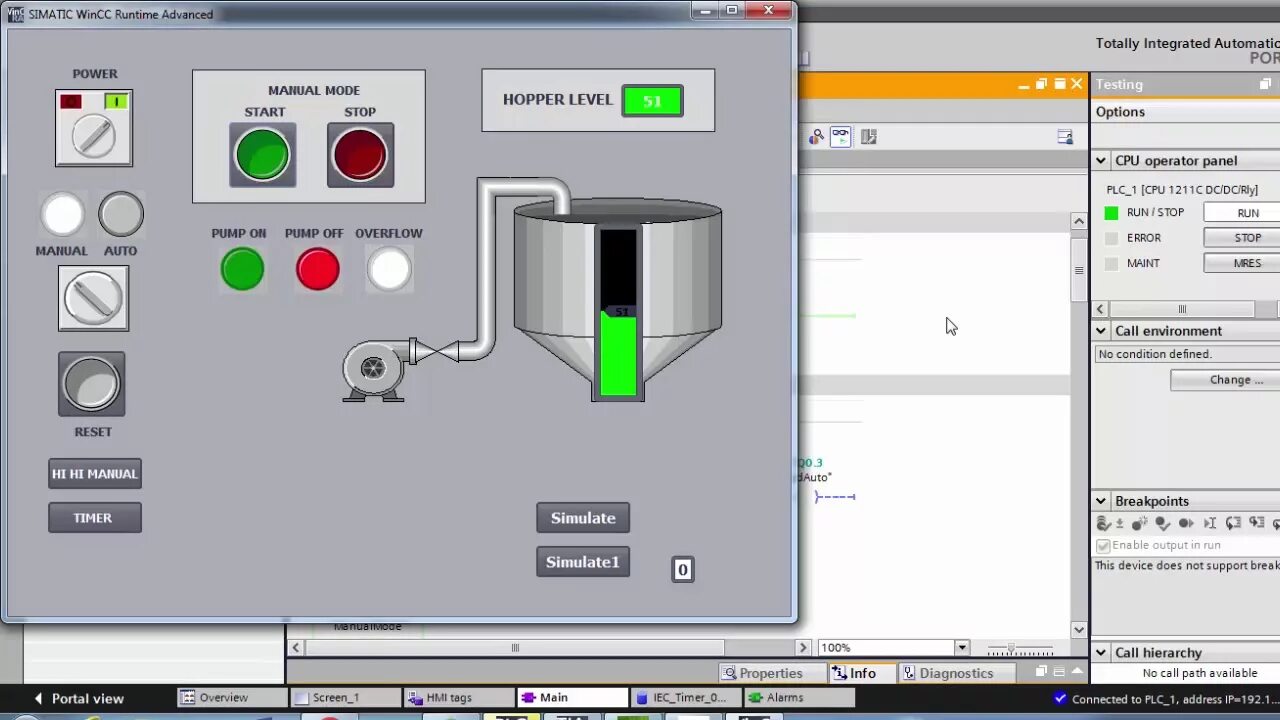Screen dimensions: 1280x720
Task: Click the ERROR status LED
Action: pos(1111,238)
